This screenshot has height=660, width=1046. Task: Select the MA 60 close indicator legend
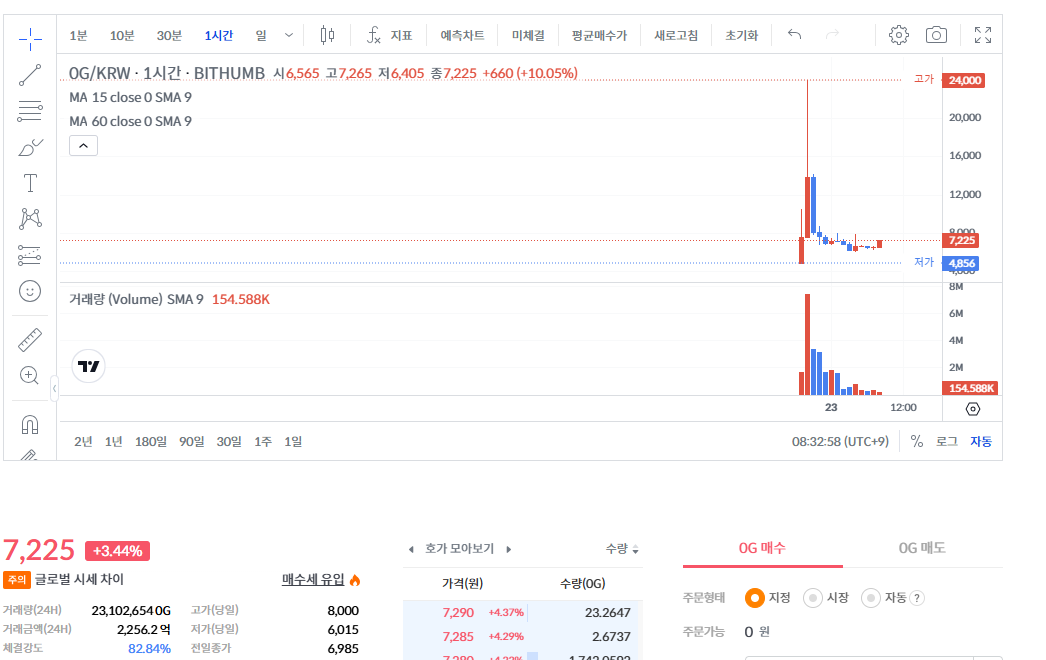pyautogui.click(x=131, y=121)
